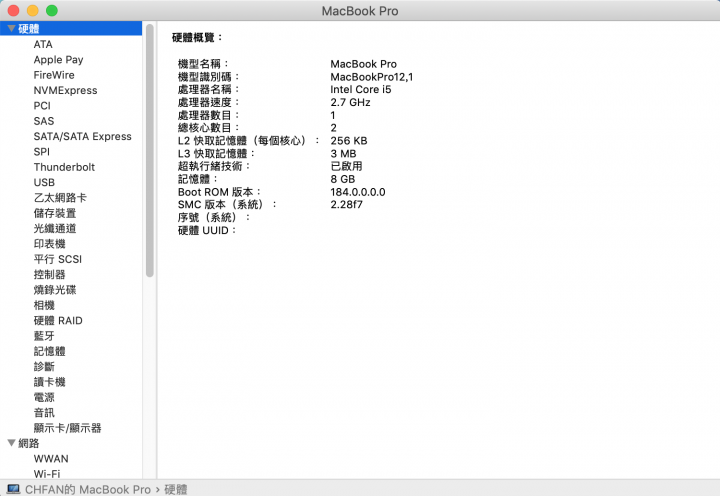
Task: Select 讀卡機 in the sidebar
Action: coord(50,382)
